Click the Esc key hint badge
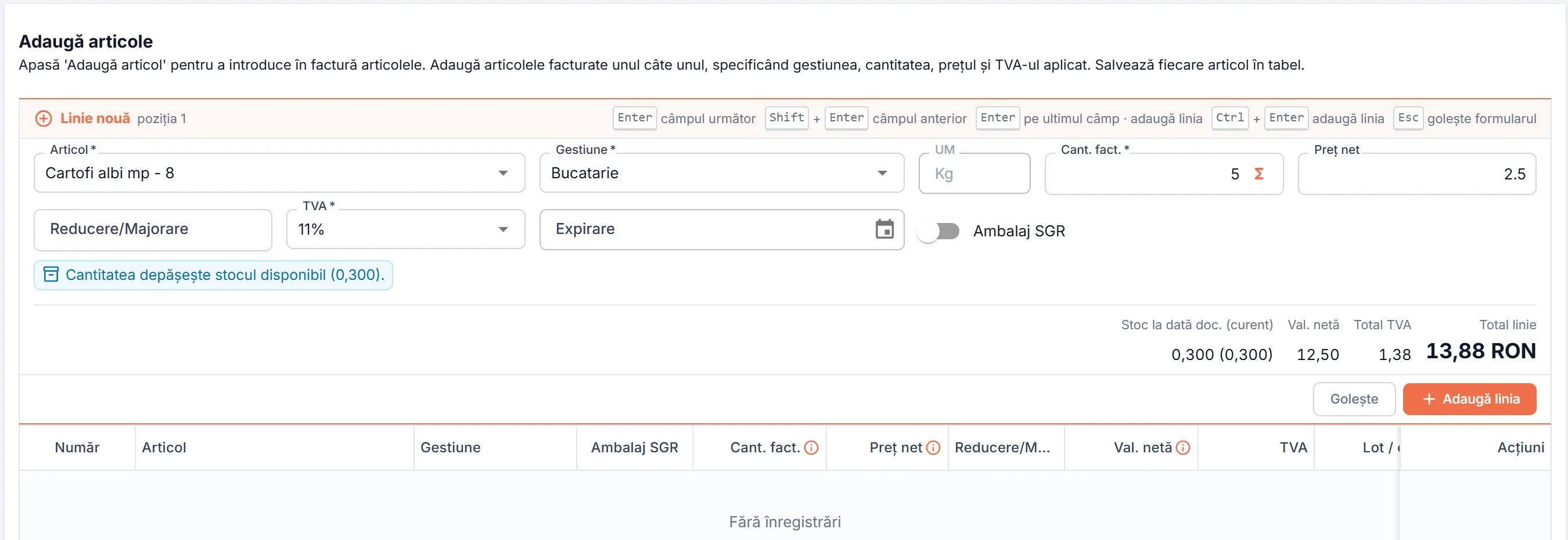Screen dimensions: 1568x540 coord(1408,117)
